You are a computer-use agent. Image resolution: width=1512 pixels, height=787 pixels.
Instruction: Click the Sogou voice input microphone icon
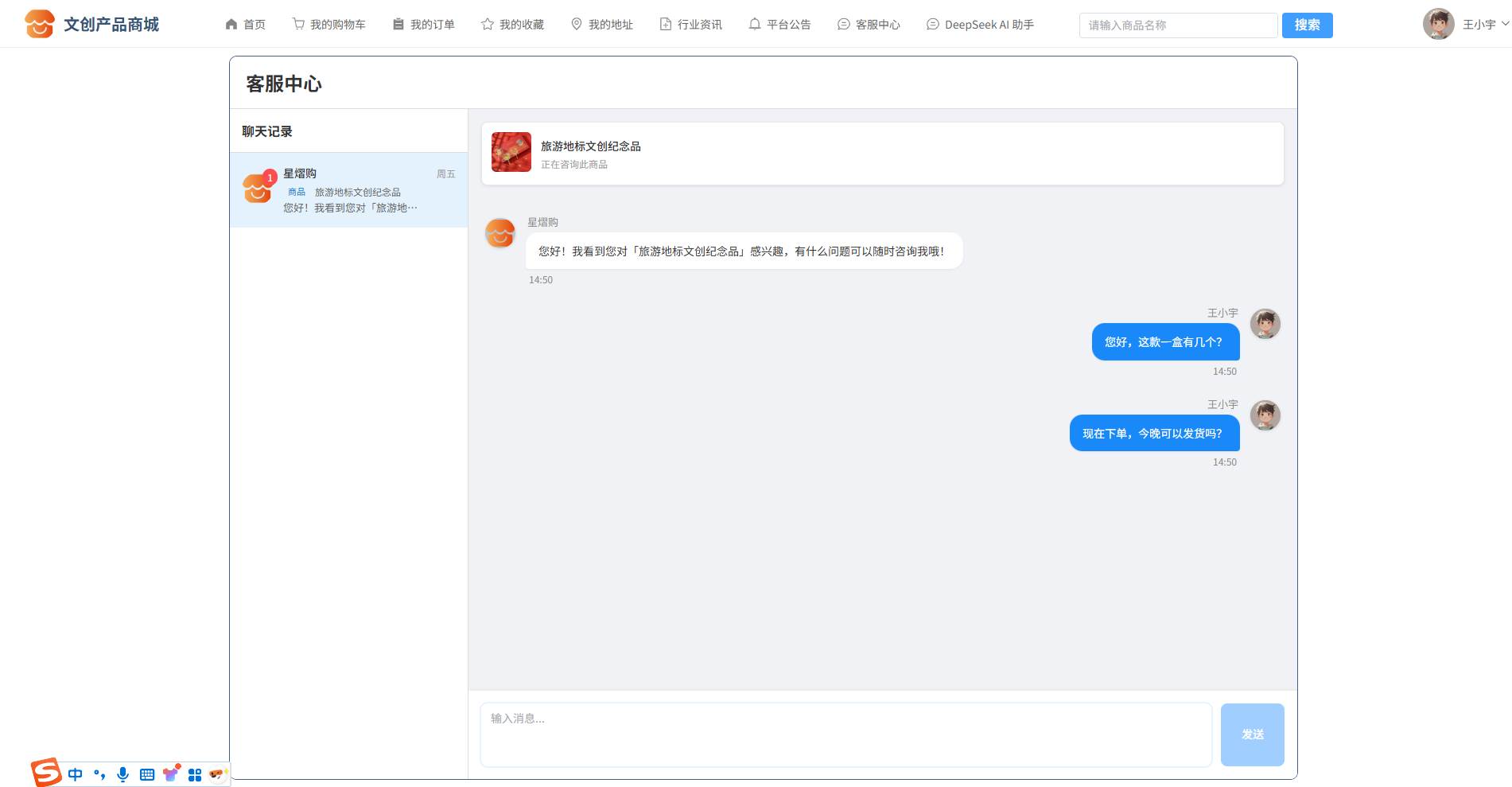(122, 774)
